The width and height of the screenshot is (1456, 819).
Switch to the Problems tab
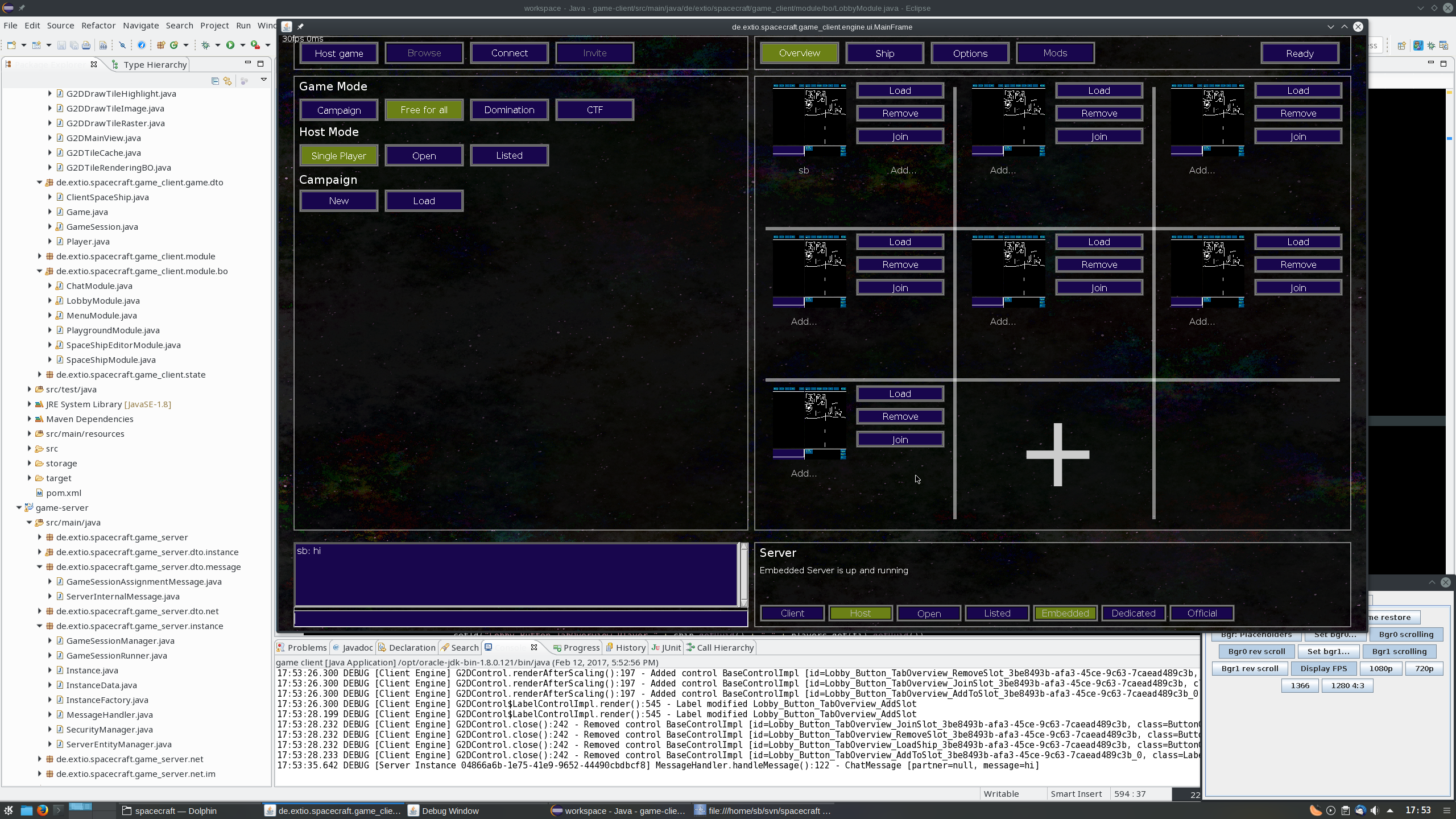pos(301,647)
